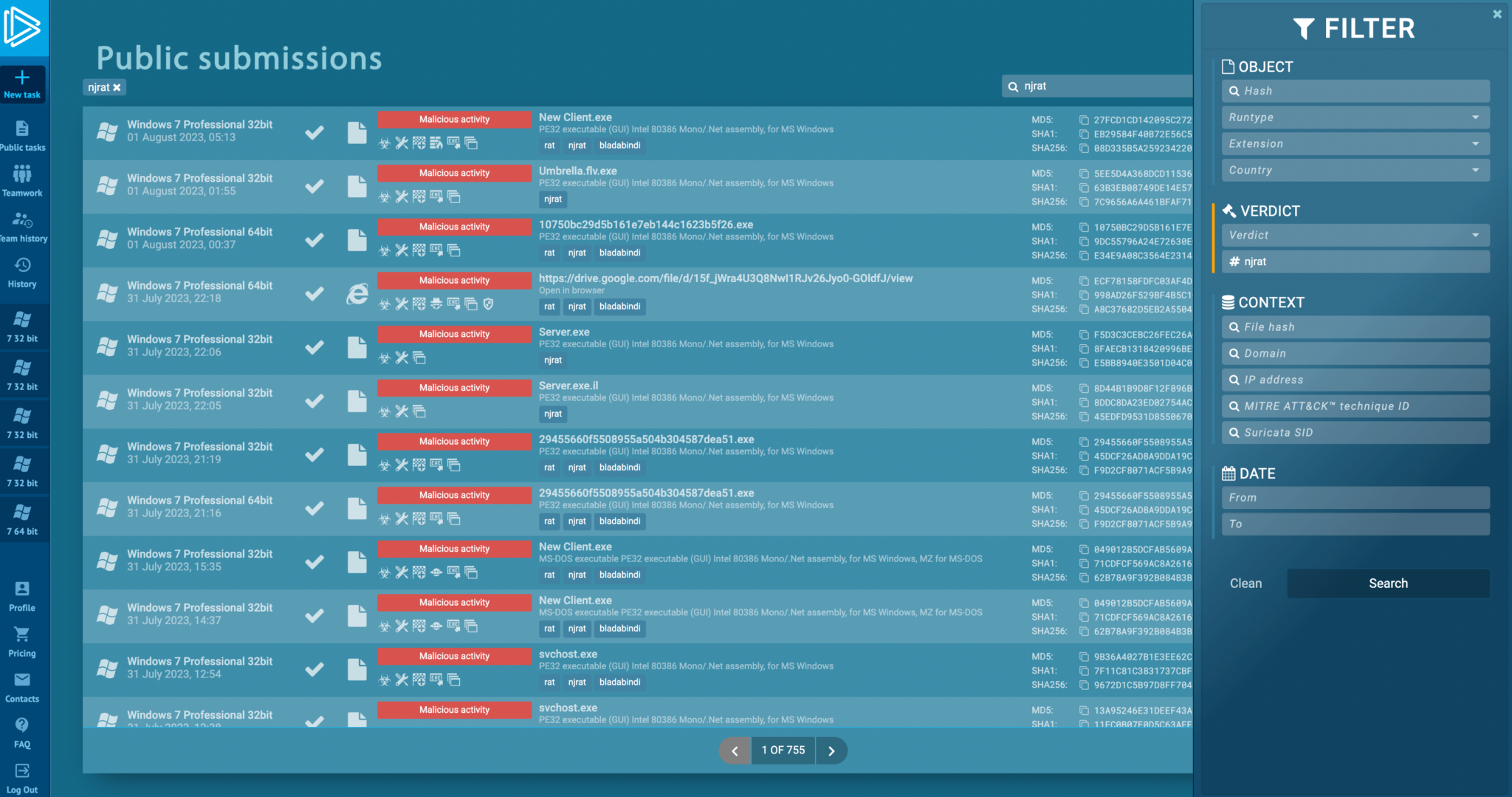Open the New task panel

click(23, 83)
